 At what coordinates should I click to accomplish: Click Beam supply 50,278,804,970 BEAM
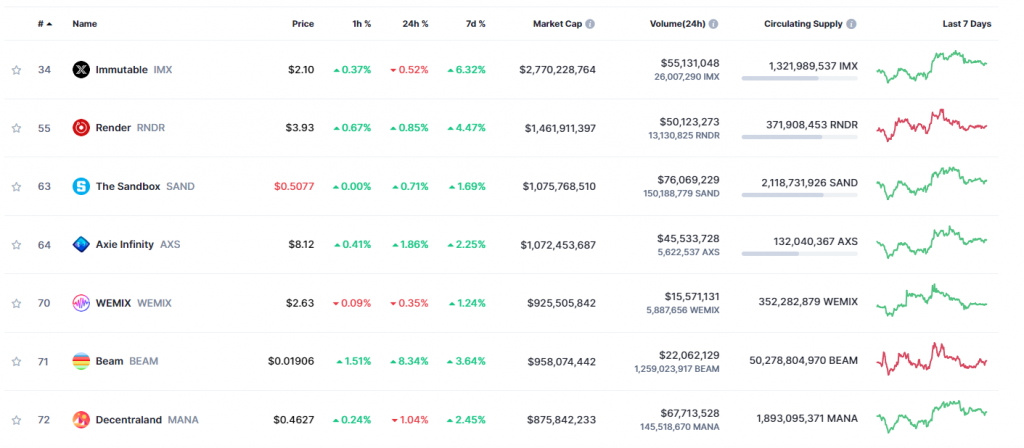[x=805, y=360]
